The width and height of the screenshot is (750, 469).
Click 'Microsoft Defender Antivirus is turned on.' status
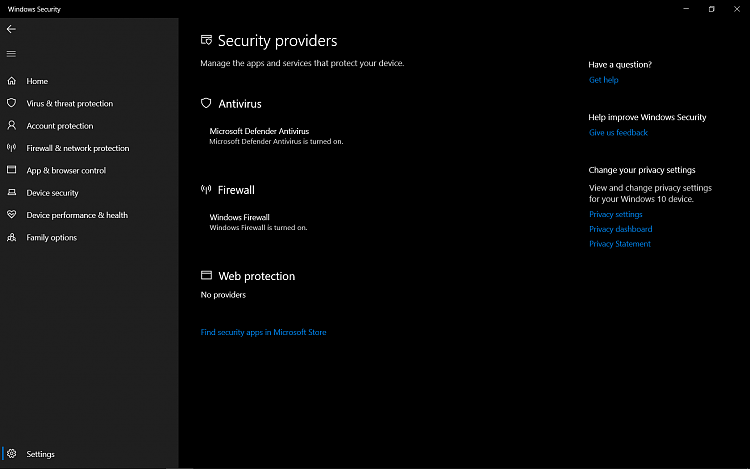(x=276, y=142)
